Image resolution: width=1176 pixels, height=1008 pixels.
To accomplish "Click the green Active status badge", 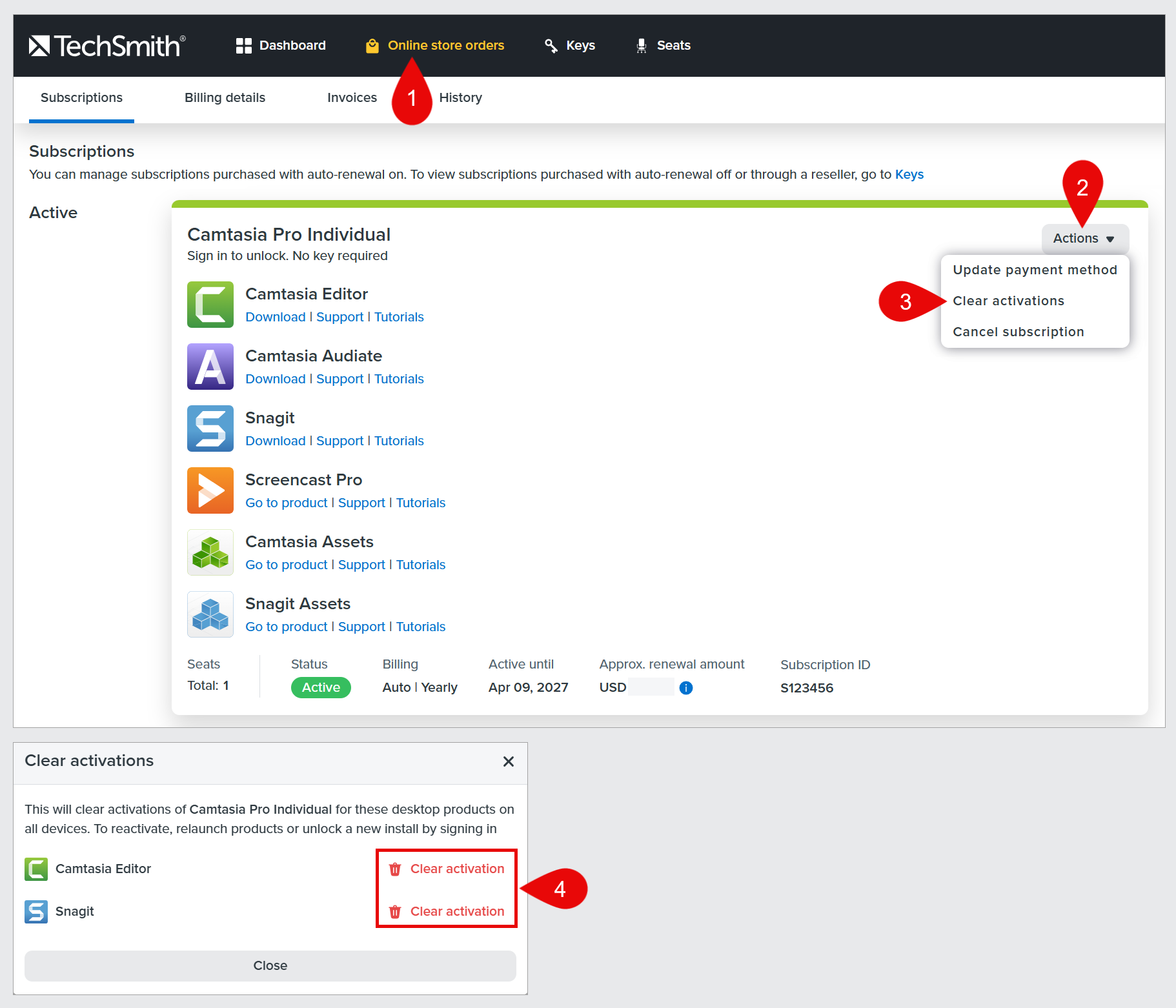I will point(321,688).
